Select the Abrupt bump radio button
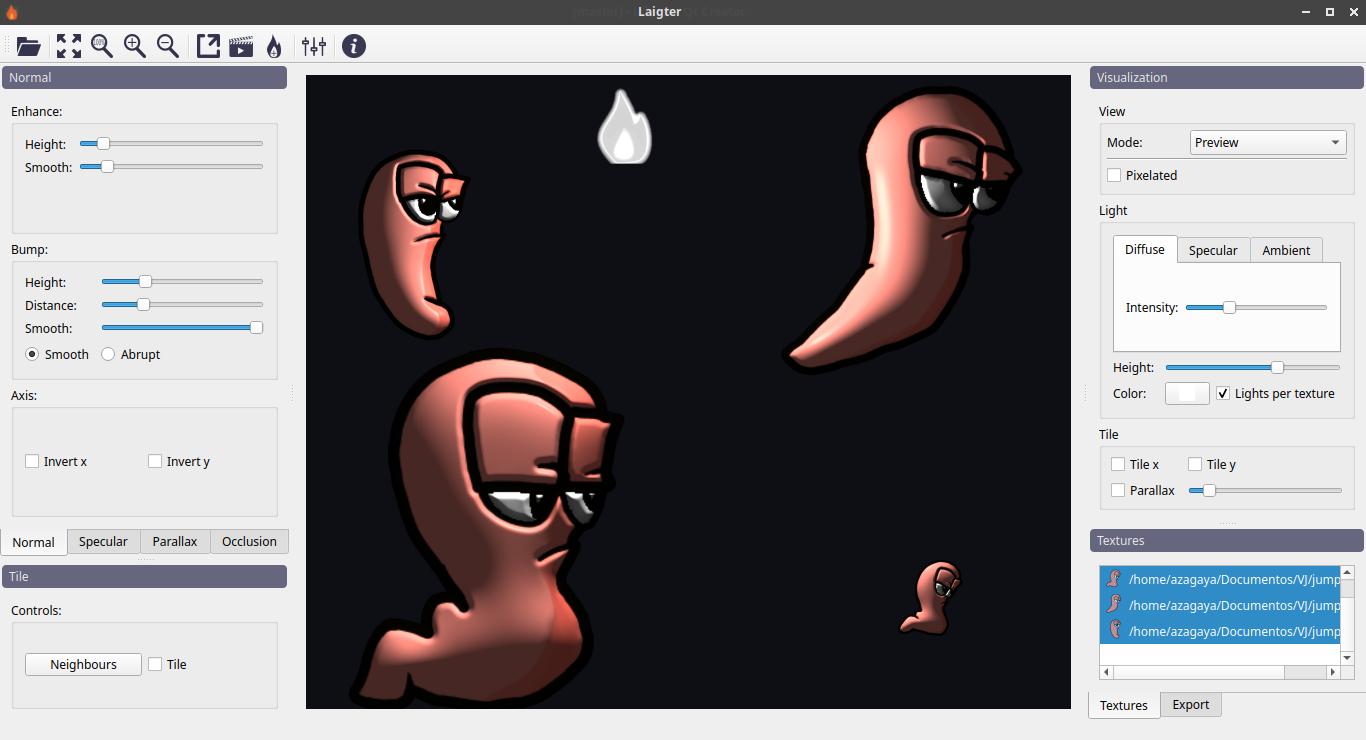Viewport: 1366px width, 740px height. point(108,354)
